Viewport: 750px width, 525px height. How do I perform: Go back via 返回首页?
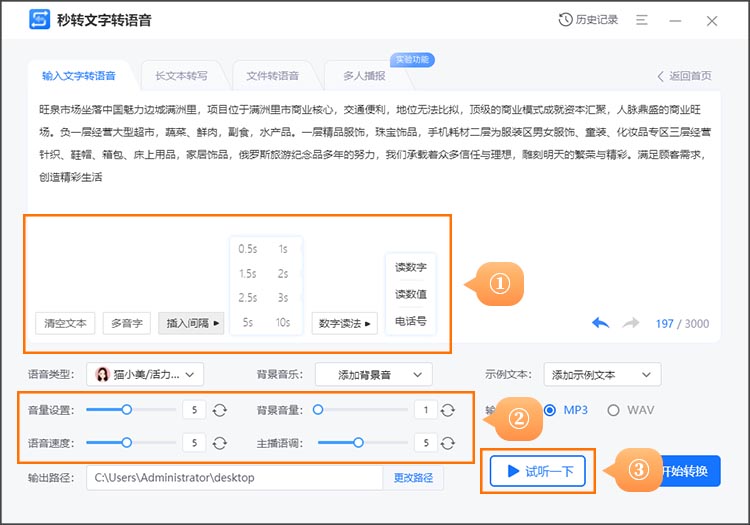[x=684, y=76]
